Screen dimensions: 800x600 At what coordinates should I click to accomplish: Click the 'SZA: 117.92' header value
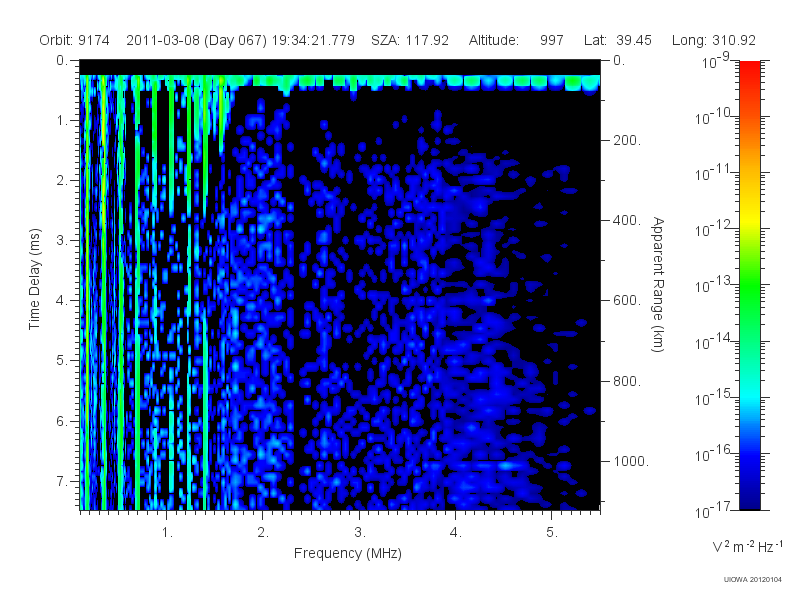[x=410, y=40]
